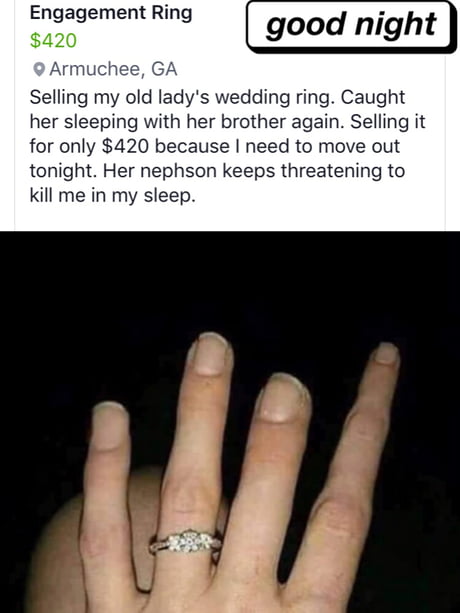Open the Engagement Ring listing title

111,13
